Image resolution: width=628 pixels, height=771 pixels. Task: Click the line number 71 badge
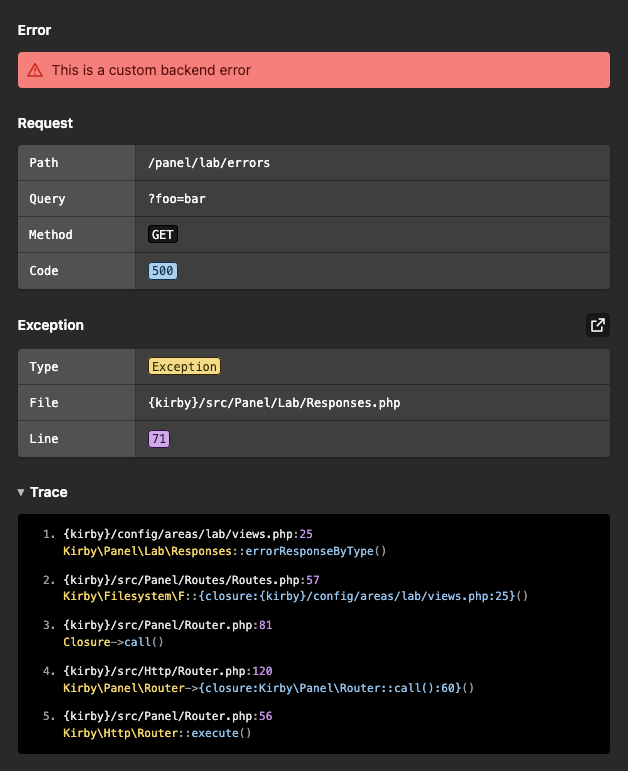159,439
